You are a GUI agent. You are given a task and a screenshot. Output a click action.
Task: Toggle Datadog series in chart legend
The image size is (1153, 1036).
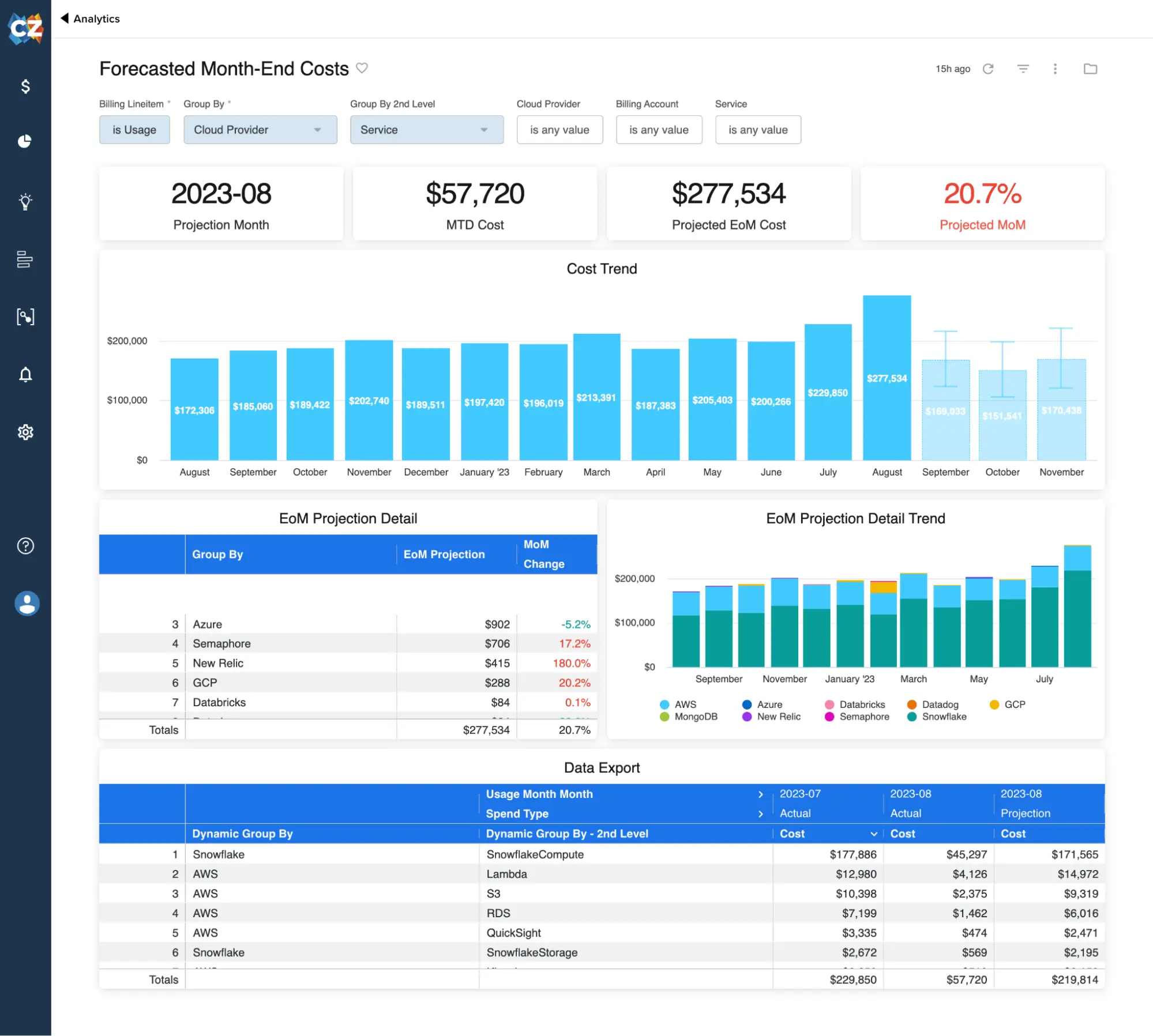tap(933, 705)
